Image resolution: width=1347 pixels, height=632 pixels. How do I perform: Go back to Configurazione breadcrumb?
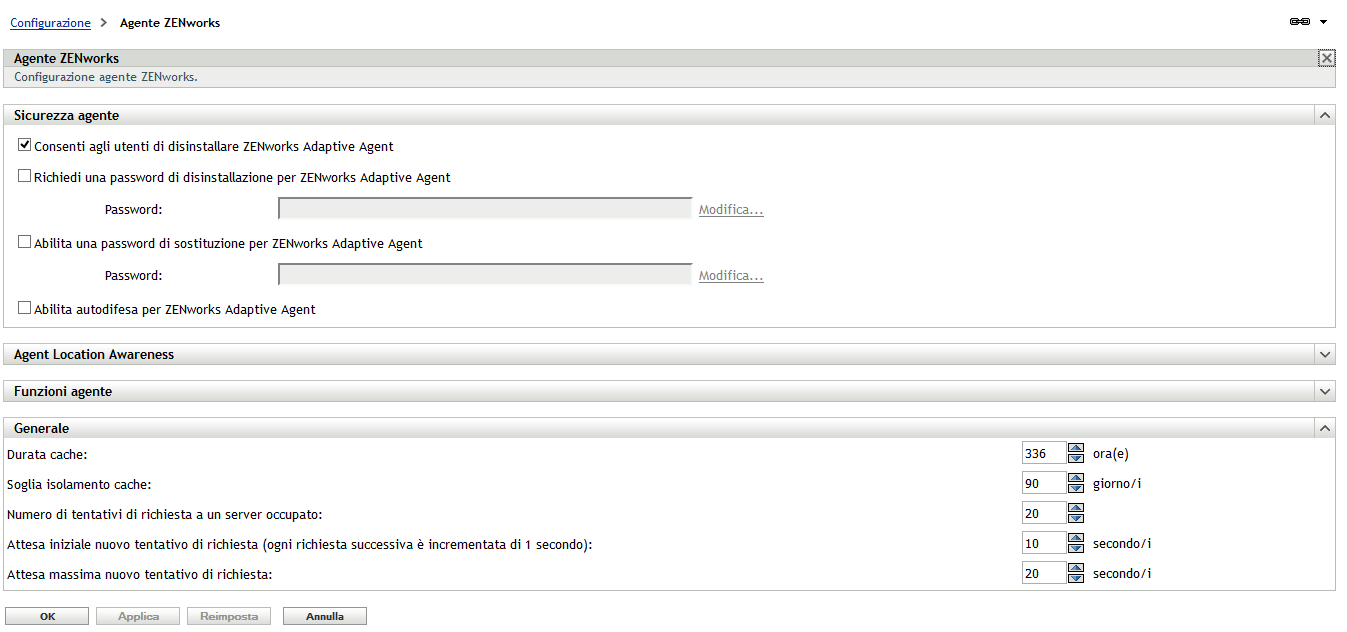50,23
